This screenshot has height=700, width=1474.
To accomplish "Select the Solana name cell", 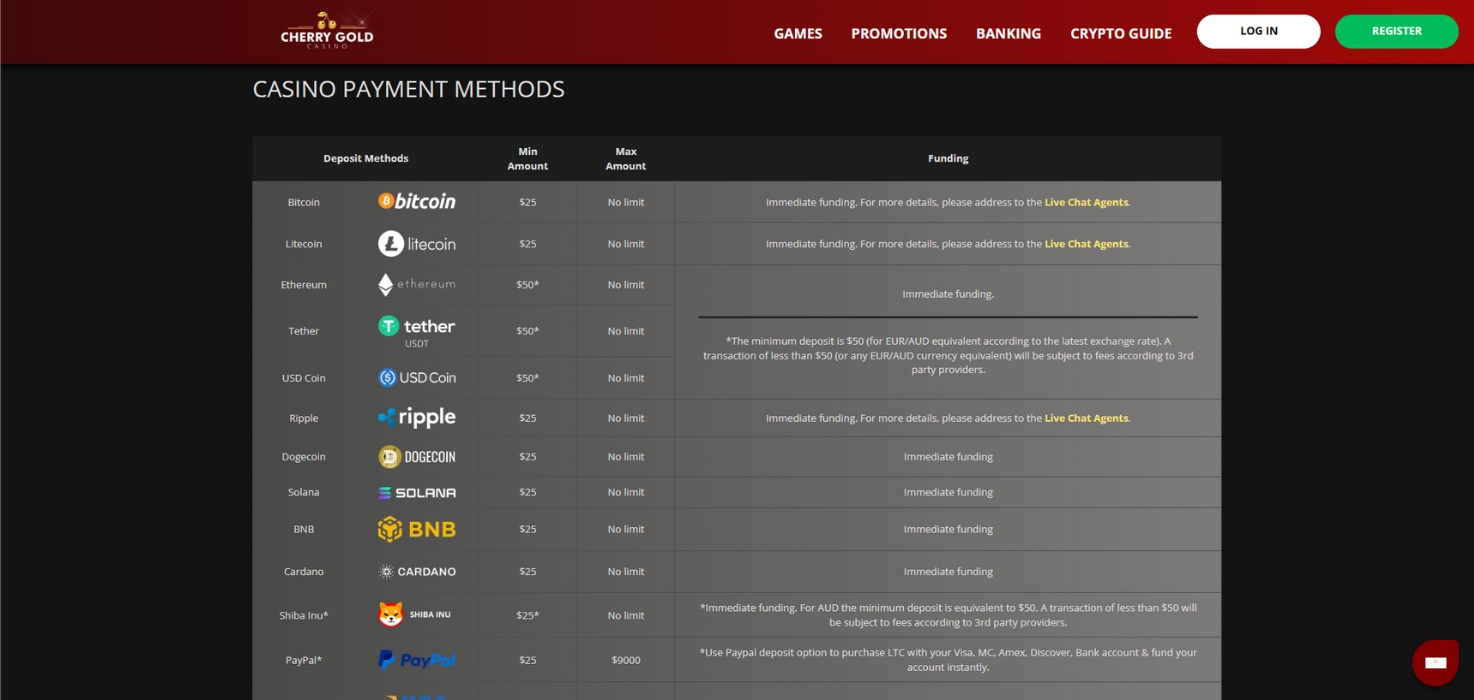I will coord(304,492).
